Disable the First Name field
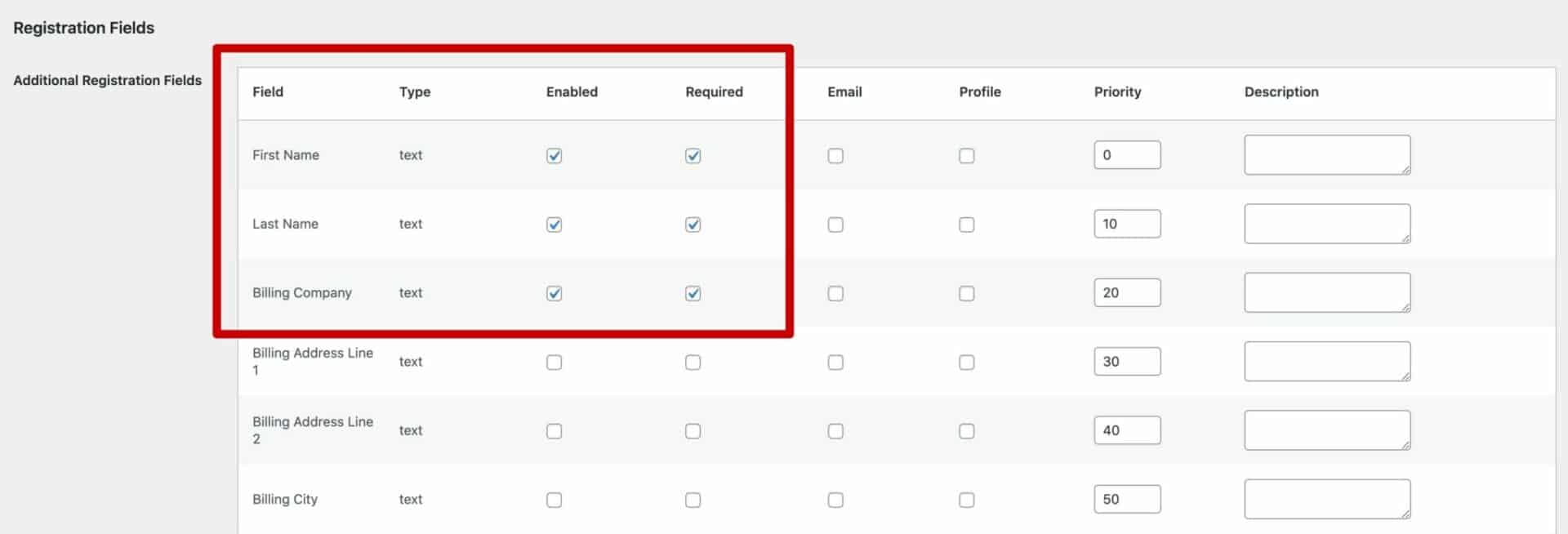The height and width of the screenshot is (534, 1568). point(554,155)
